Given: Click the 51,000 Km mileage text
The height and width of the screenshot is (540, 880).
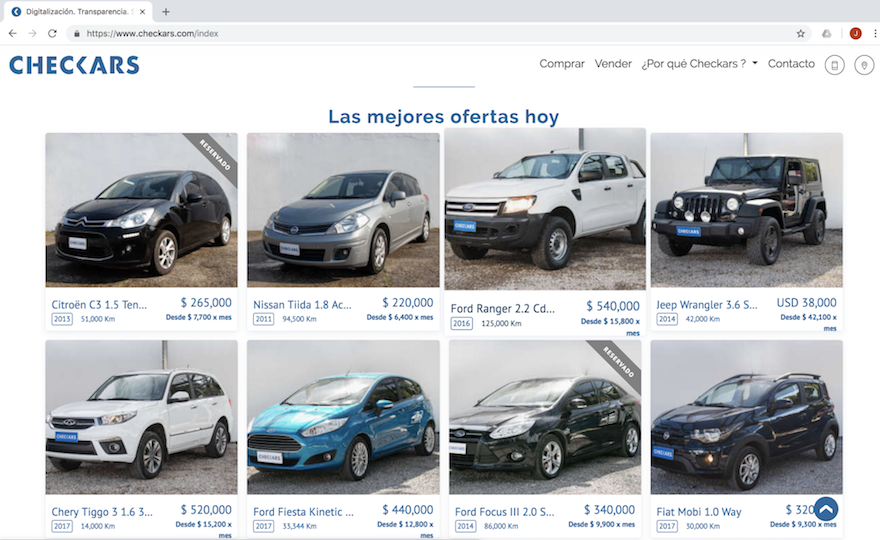Looking at the screenshot, I should pyautogui.click(x=98, y=319).
